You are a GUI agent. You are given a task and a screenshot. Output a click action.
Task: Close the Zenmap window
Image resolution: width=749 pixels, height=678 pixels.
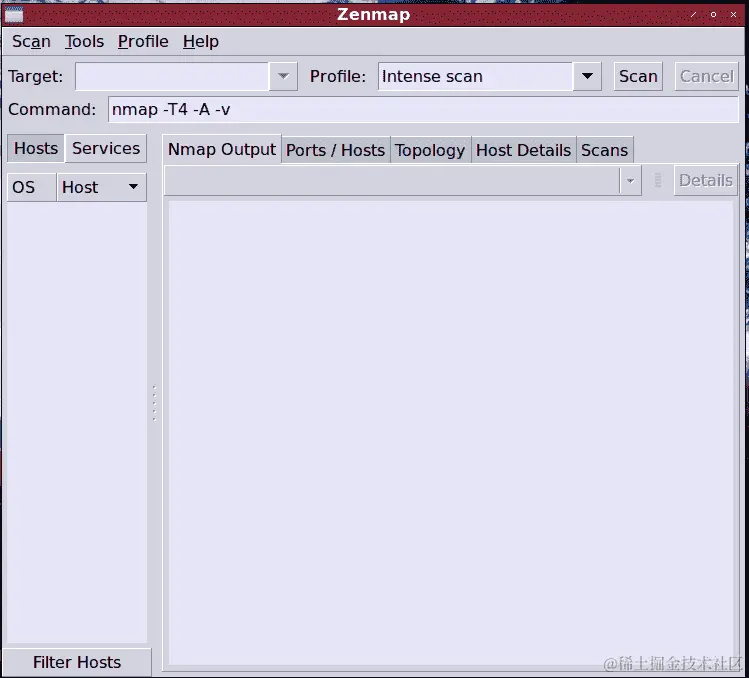(x=733, y=15)
